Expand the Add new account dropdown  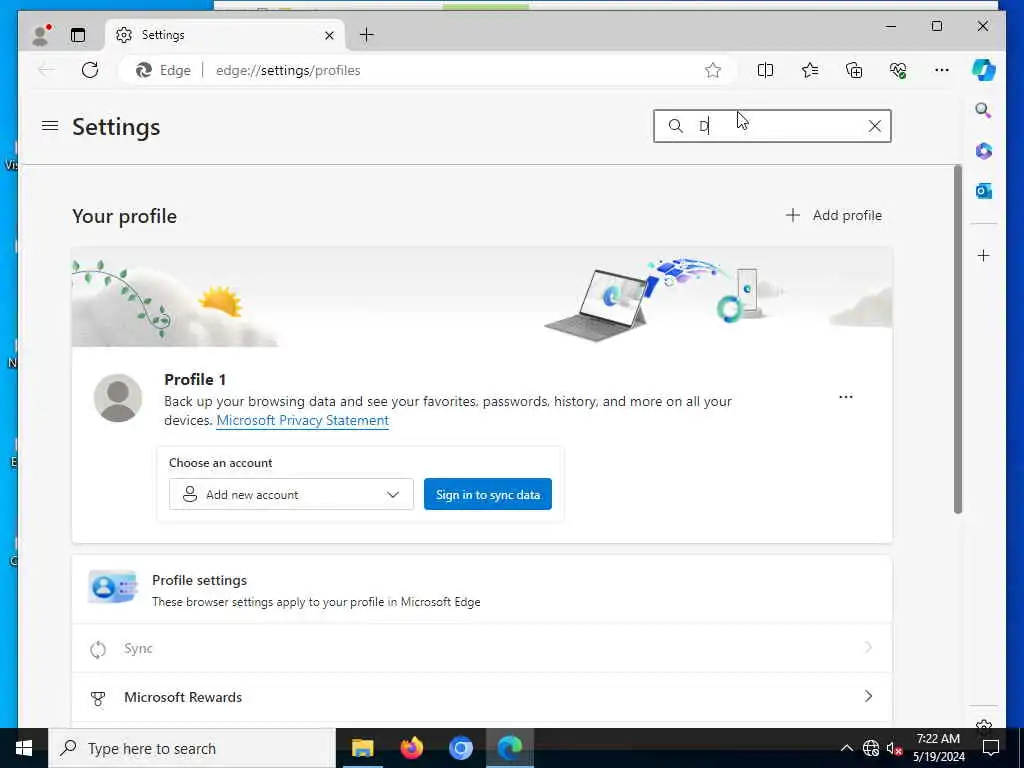291,494
